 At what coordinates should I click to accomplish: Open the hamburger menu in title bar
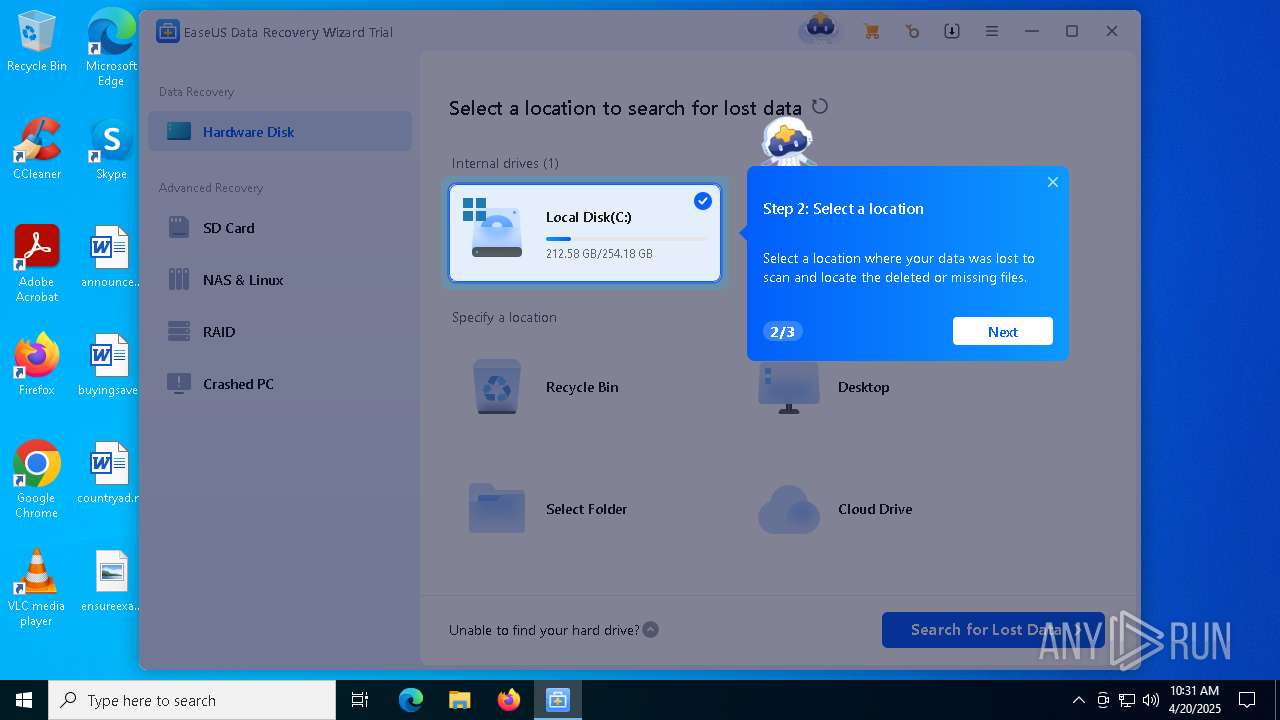[x=992, y=32]
